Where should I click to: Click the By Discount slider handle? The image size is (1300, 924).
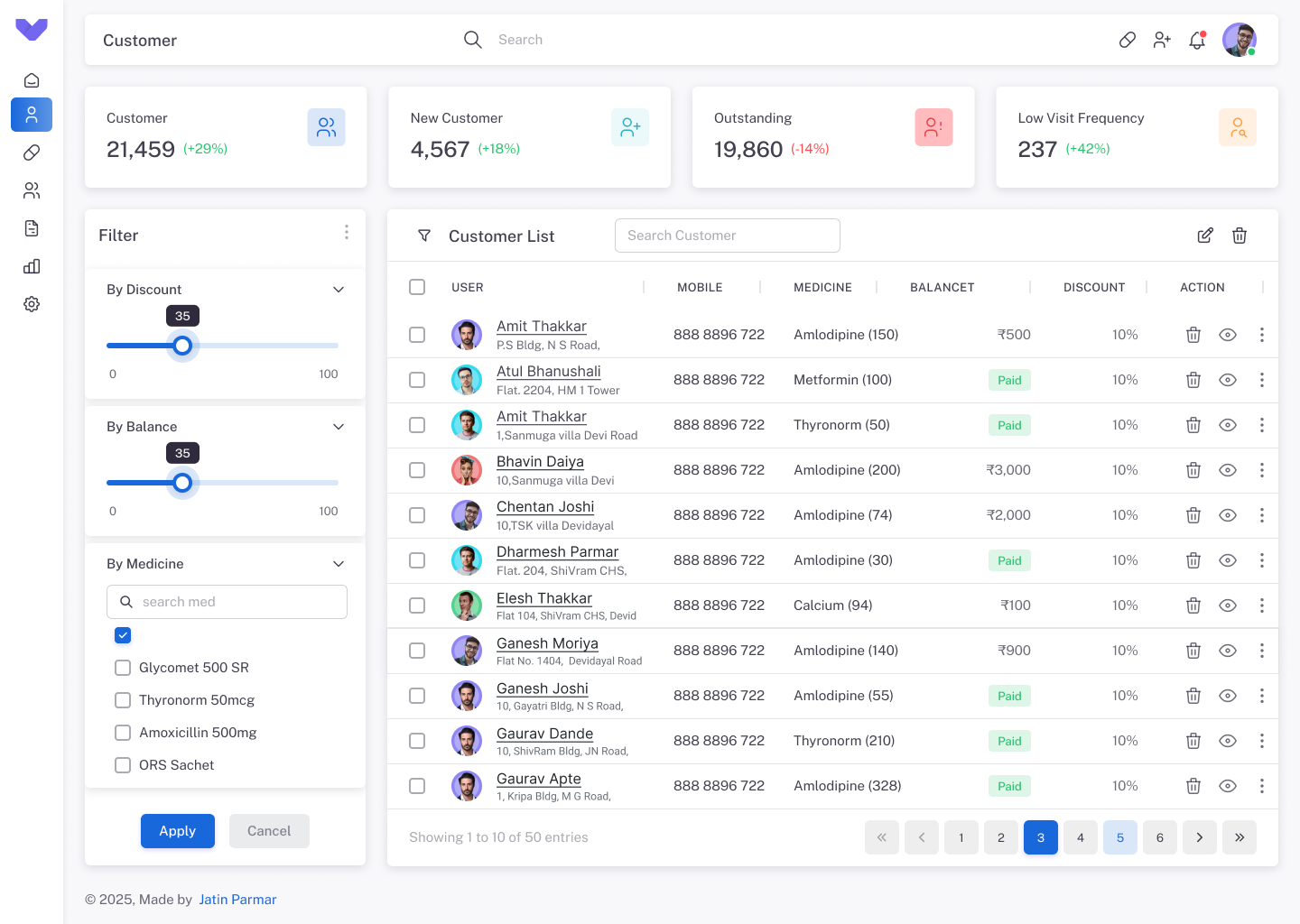pyautogui.click(x=182, y=346)
